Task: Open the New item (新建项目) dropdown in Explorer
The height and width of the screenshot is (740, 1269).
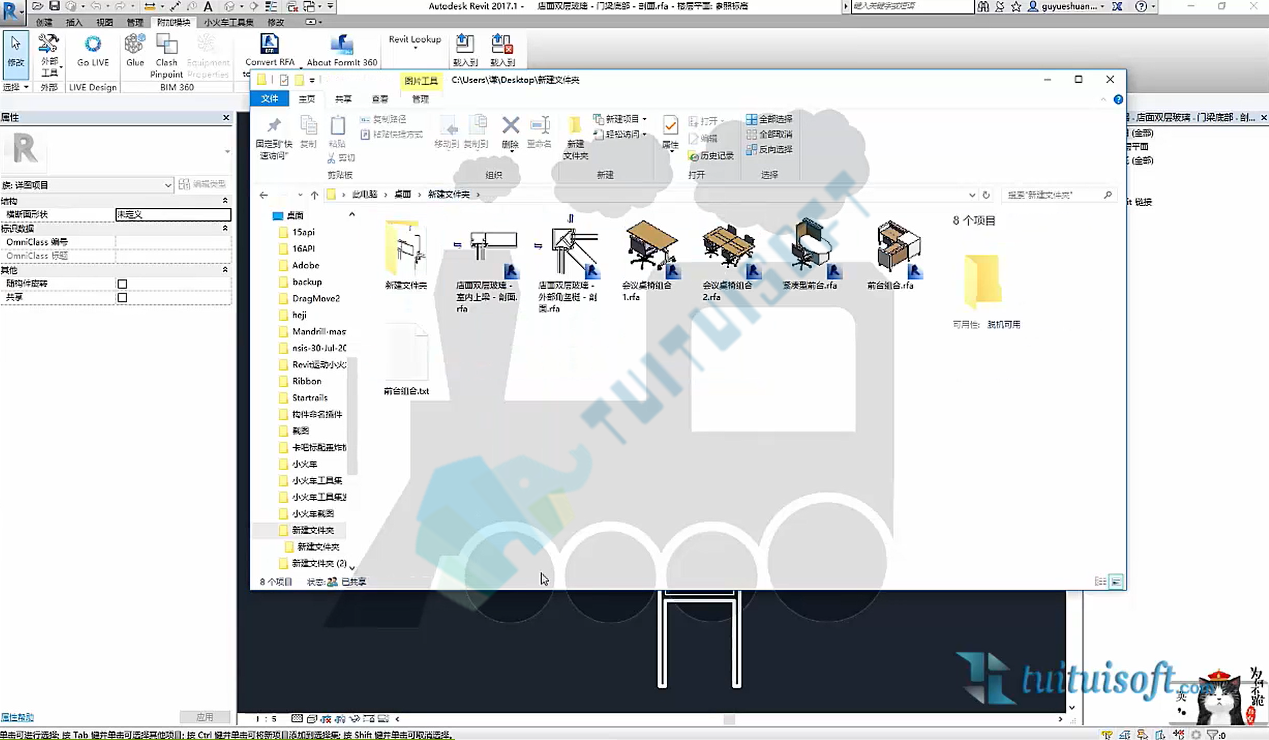Action: tap(620, 119)
